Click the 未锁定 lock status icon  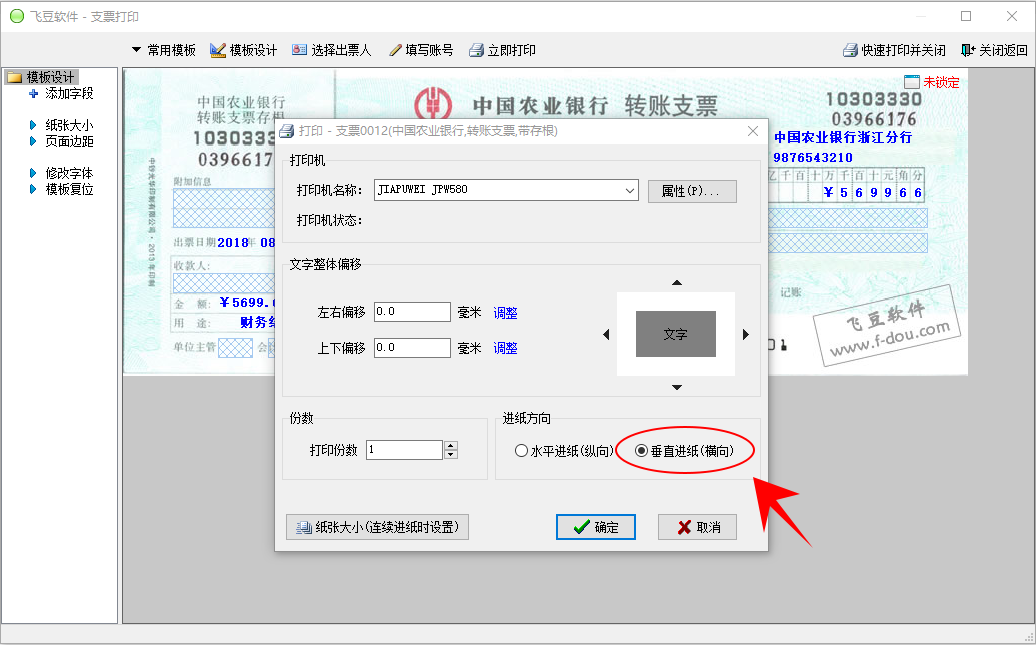pos(912,82)
